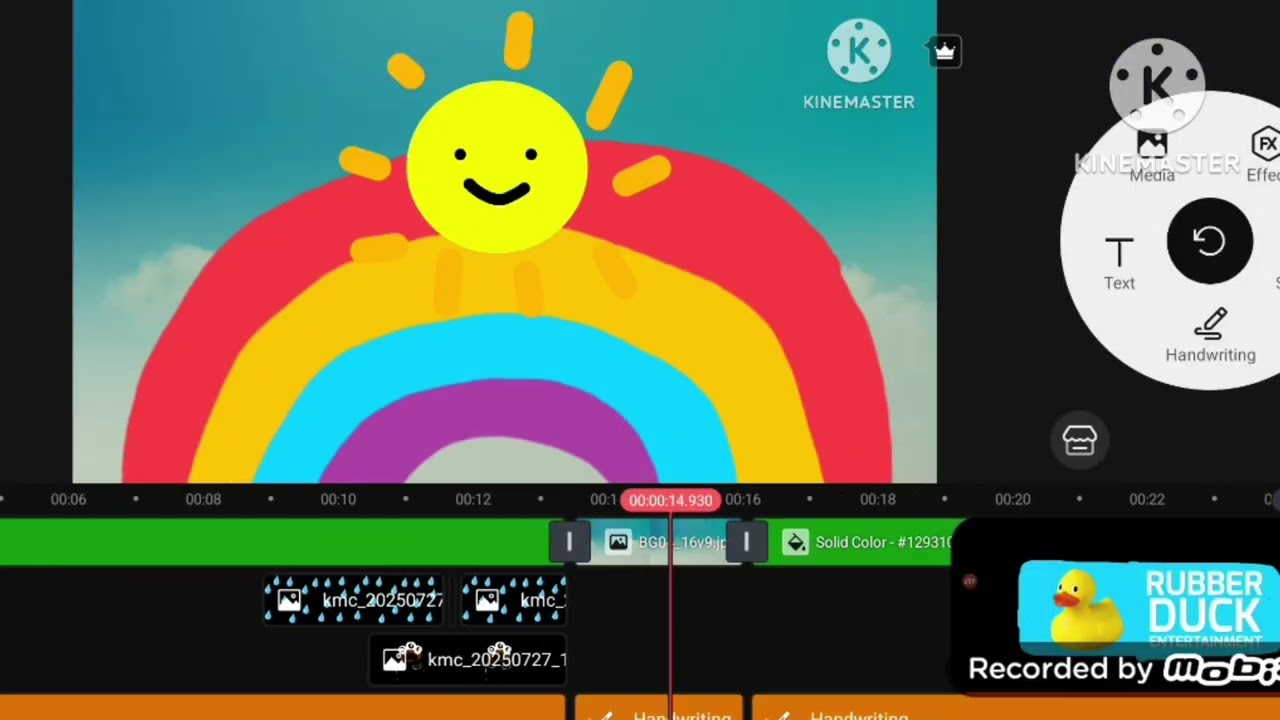1280x720 pixels.
Task: Click the 00:16 mark on the ruler
Action: (743, 499)
